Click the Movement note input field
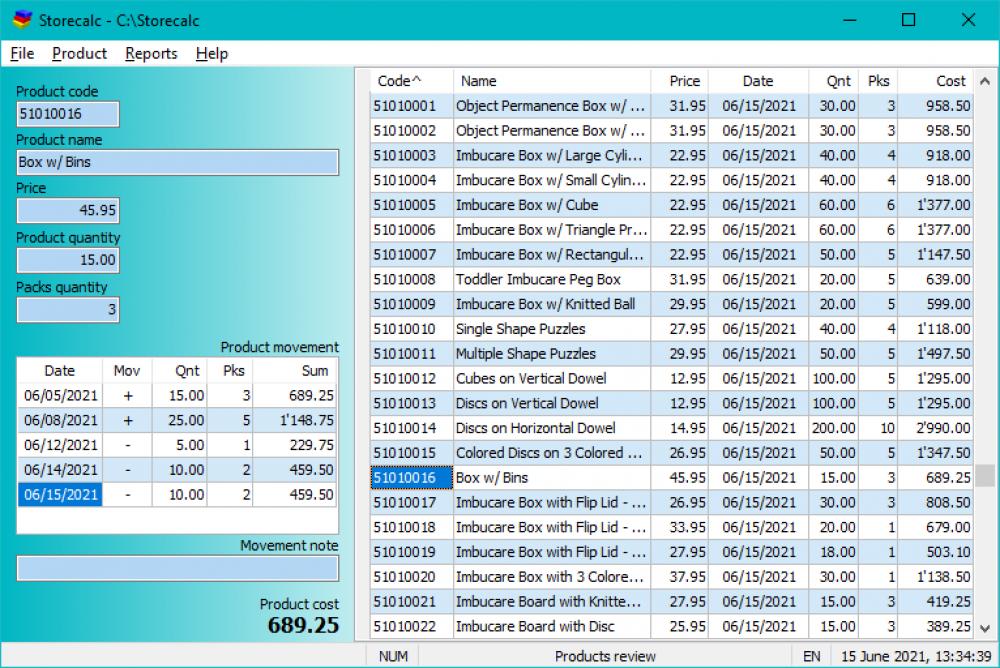1000x668 pixels. point(177,568)
